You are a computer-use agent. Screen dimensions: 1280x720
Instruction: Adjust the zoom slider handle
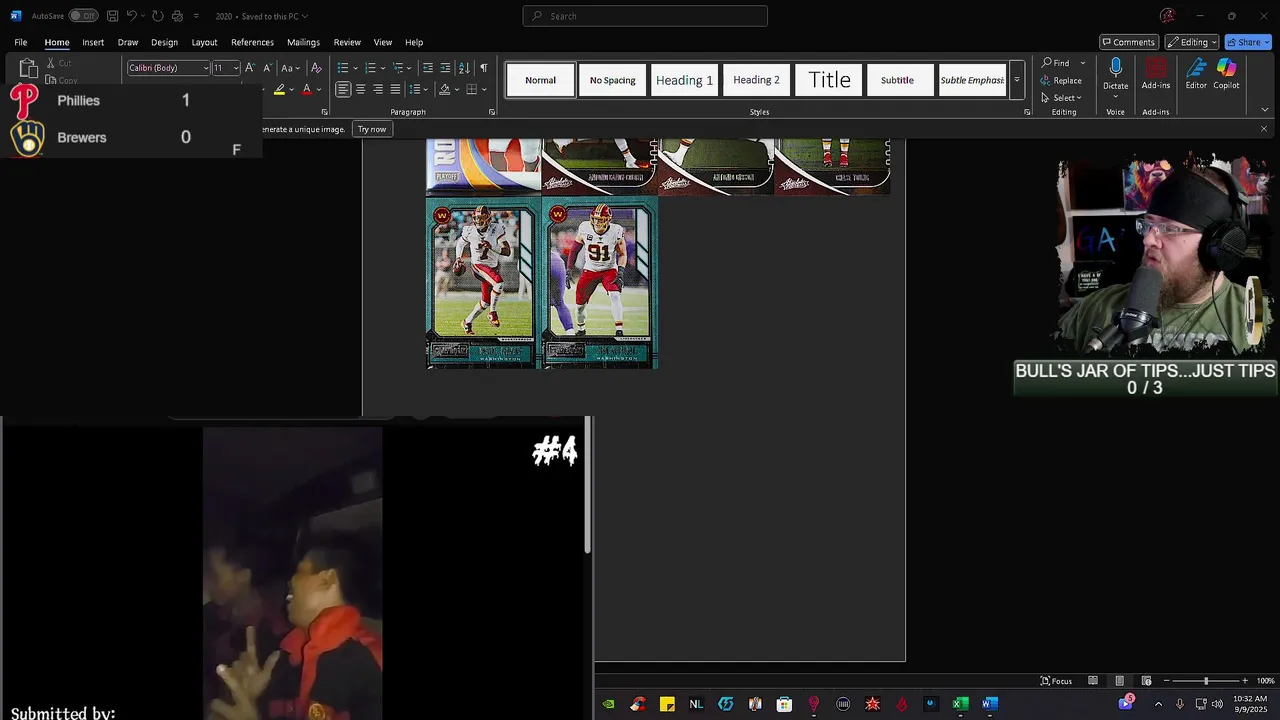[x=1206, y=681]
